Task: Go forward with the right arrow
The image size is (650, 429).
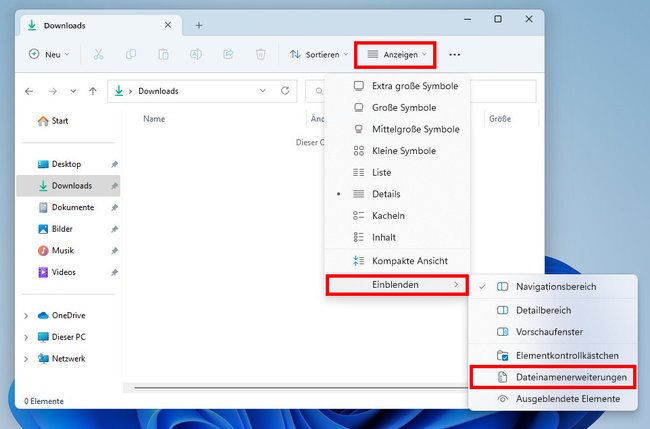Action: [53, 91]
